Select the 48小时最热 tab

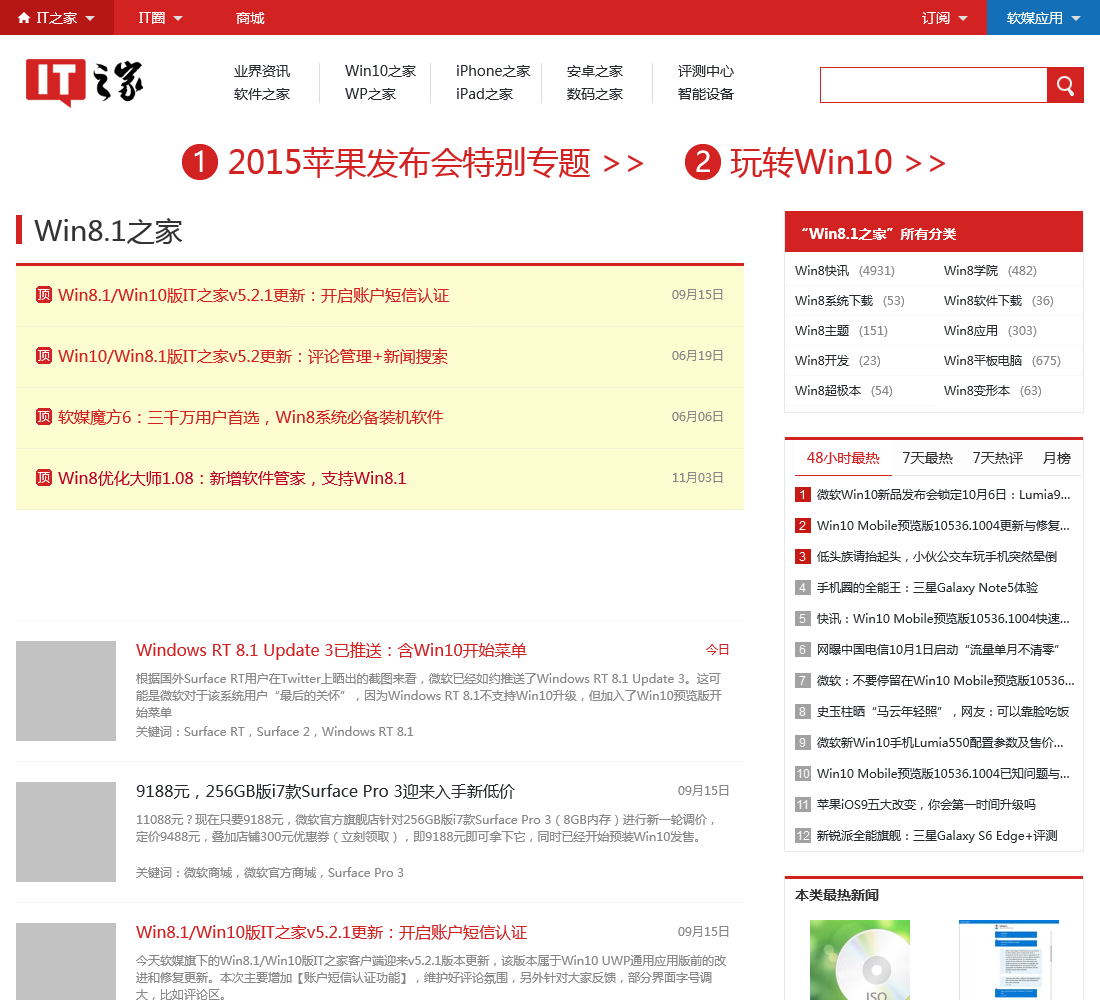[x=843, y=458]
